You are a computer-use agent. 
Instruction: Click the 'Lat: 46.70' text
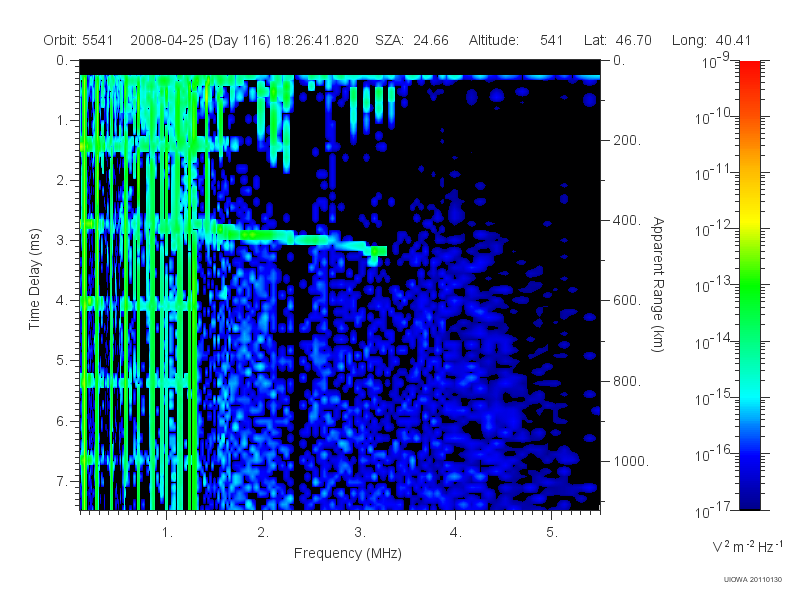[x=618, y=40]
